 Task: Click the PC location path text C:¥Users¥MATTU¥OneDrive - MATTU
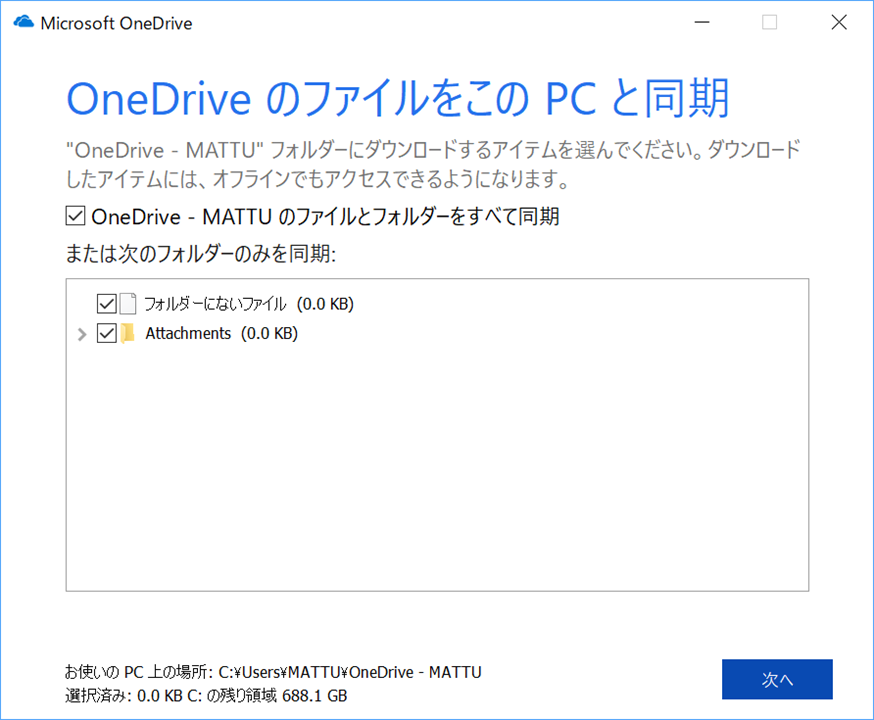pyautogui.click(x=350, y=672)
